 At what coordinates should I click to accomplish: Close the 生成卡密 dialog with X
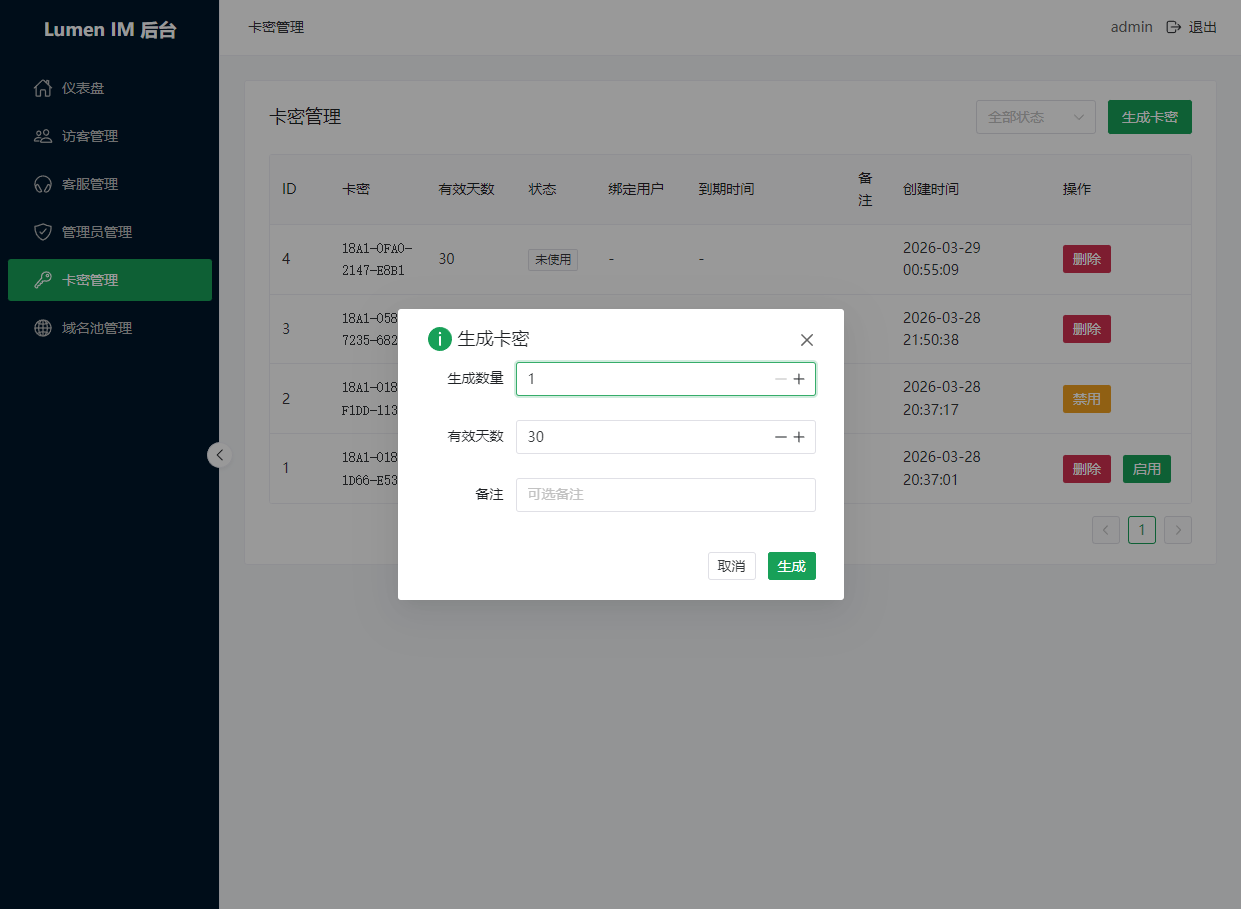click(807, 340)
